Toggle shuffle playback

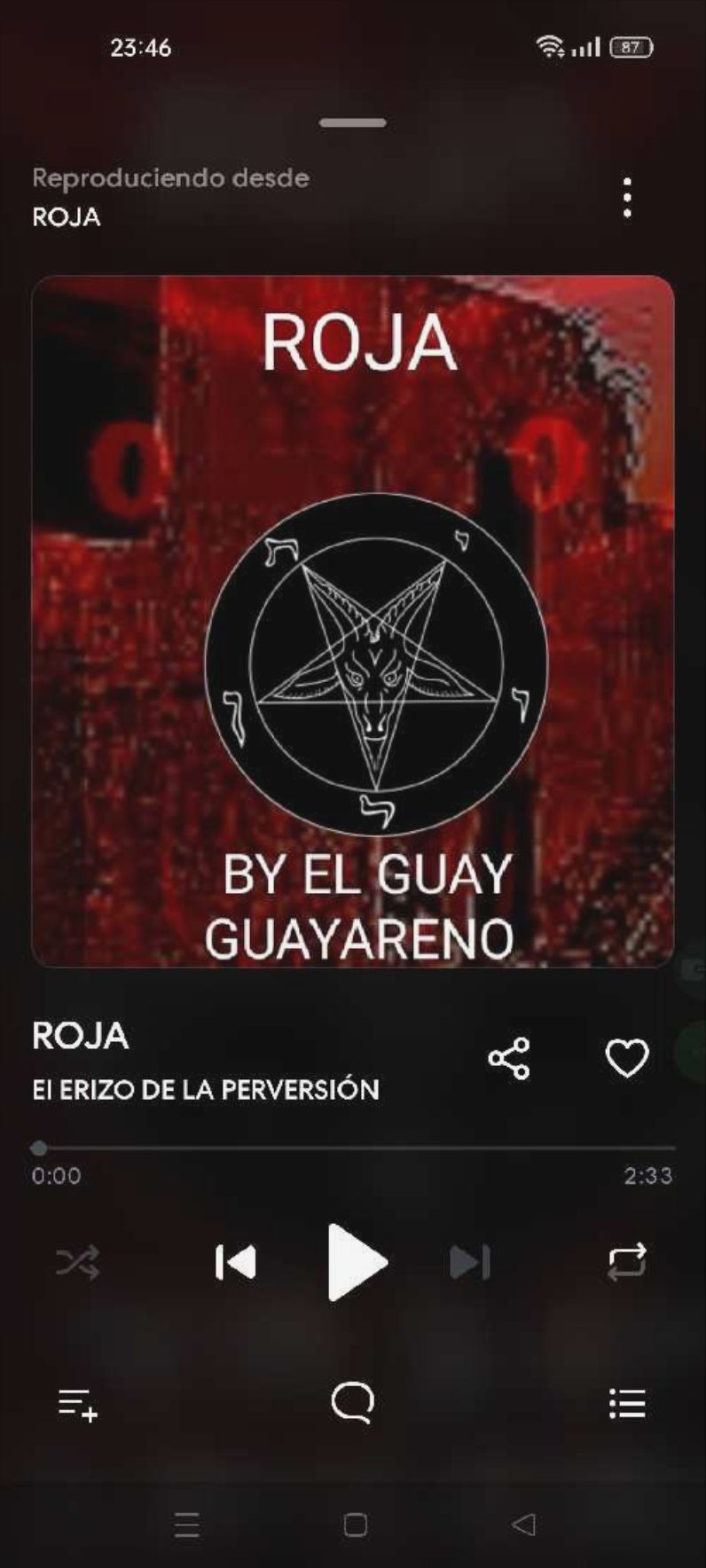78,1262
